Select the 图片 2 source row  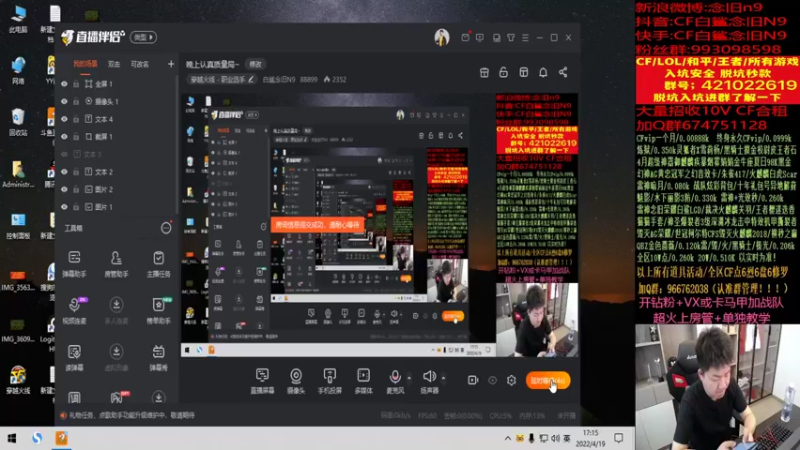click(x=117, y=189)
